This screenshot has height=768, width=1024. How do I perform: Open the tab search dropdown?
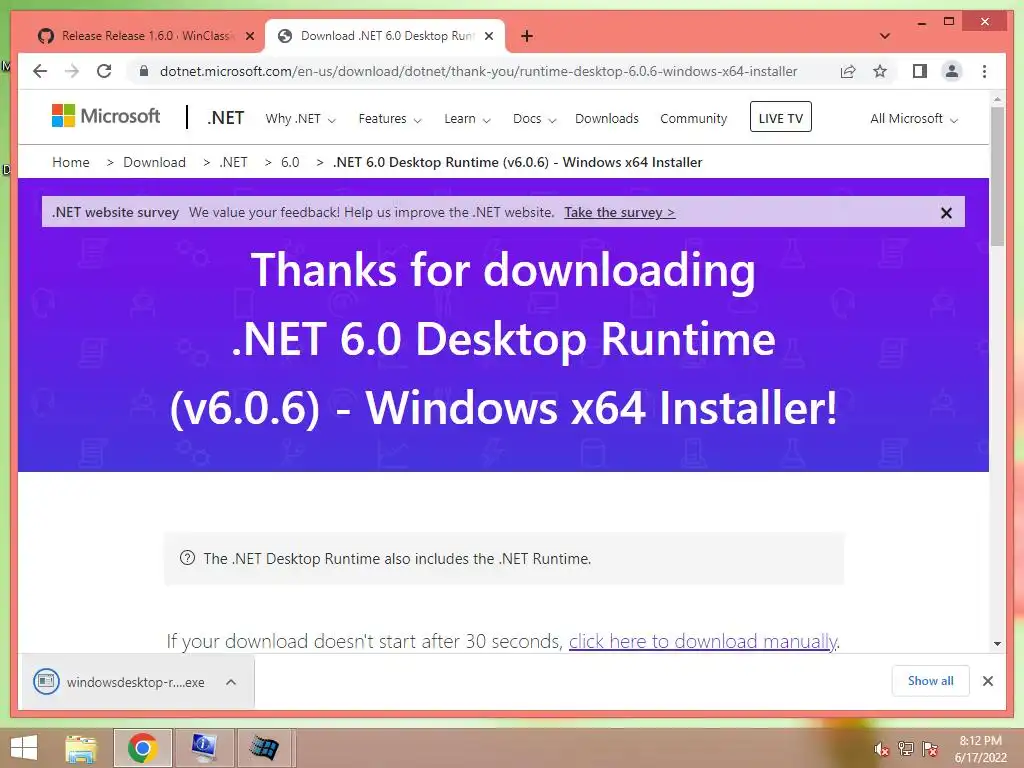[x=885, y=36]
